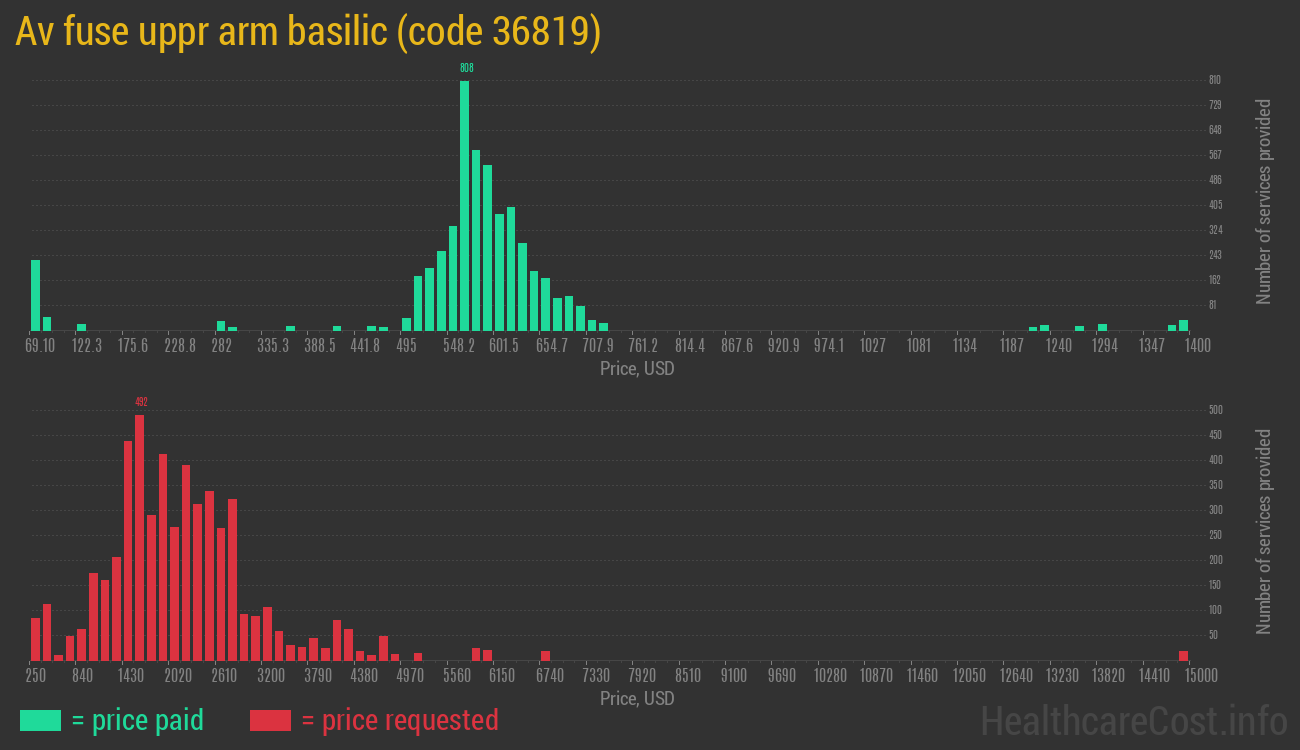This screenshot has height=750, width=1300.
Task: Select the '= price requested' legend text
Action: tap(399, 720)
